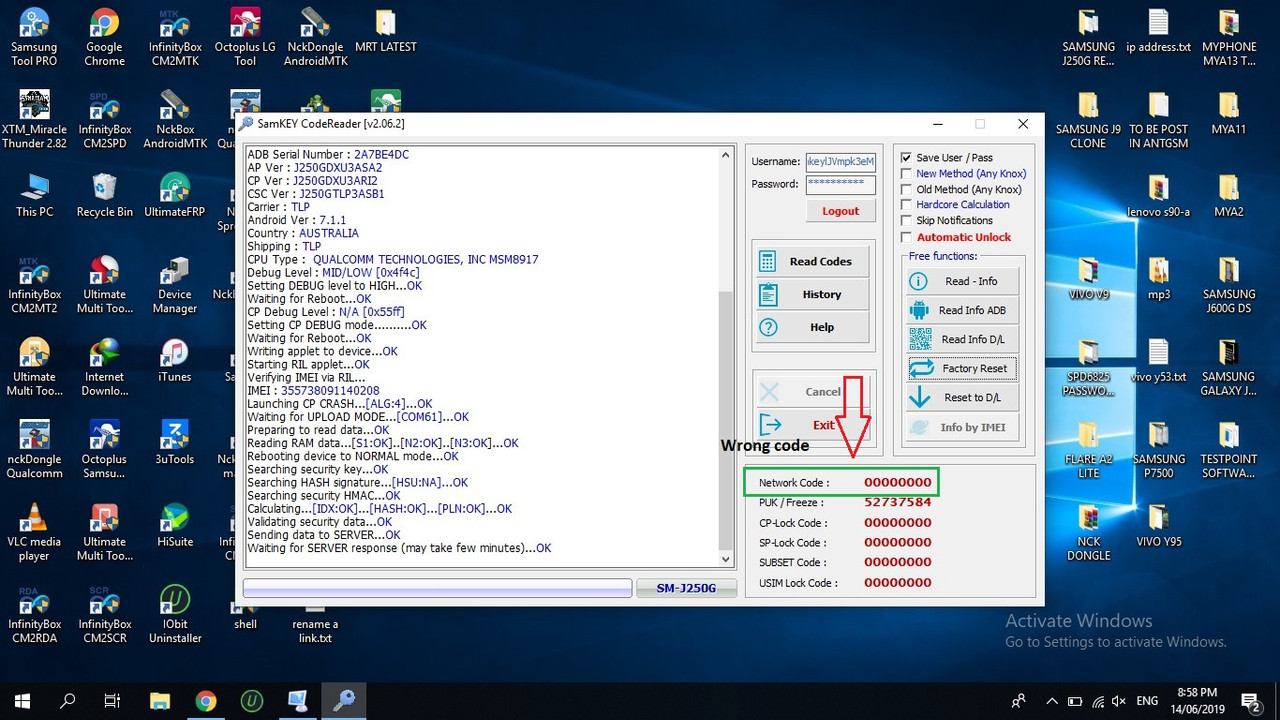
Task: Open VIVO V9 folder icon
Action: tap(1088, 279)
